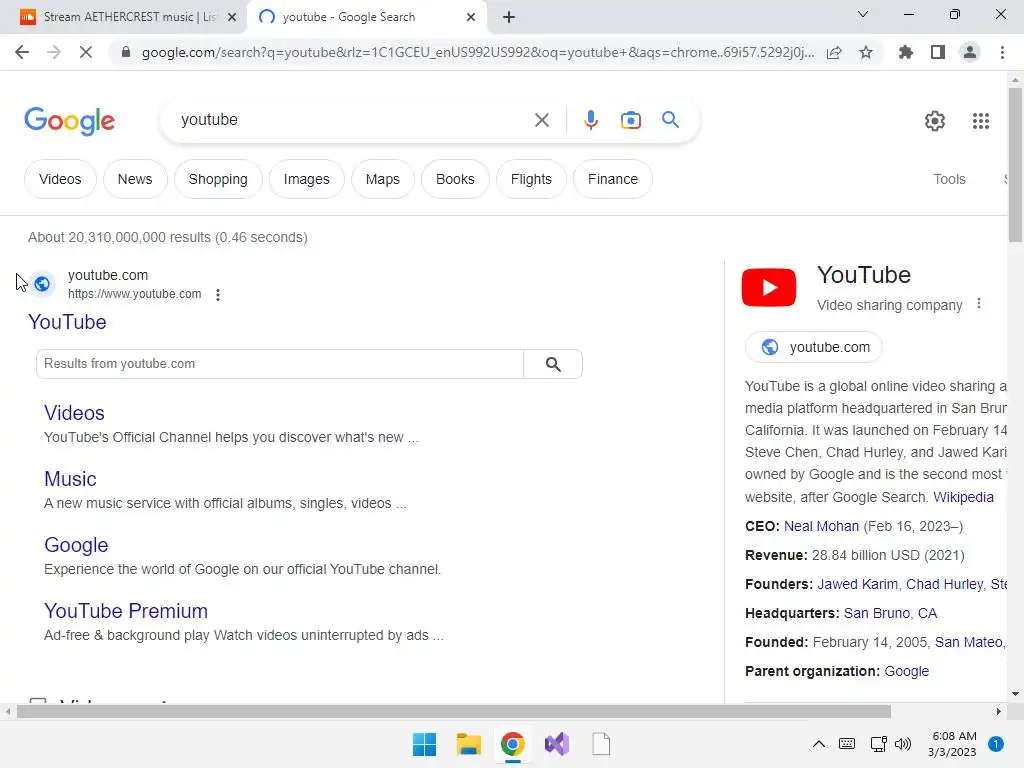1024x768 pixels.
Task: Open the Google apps grid
Action: tap(980, 121)
